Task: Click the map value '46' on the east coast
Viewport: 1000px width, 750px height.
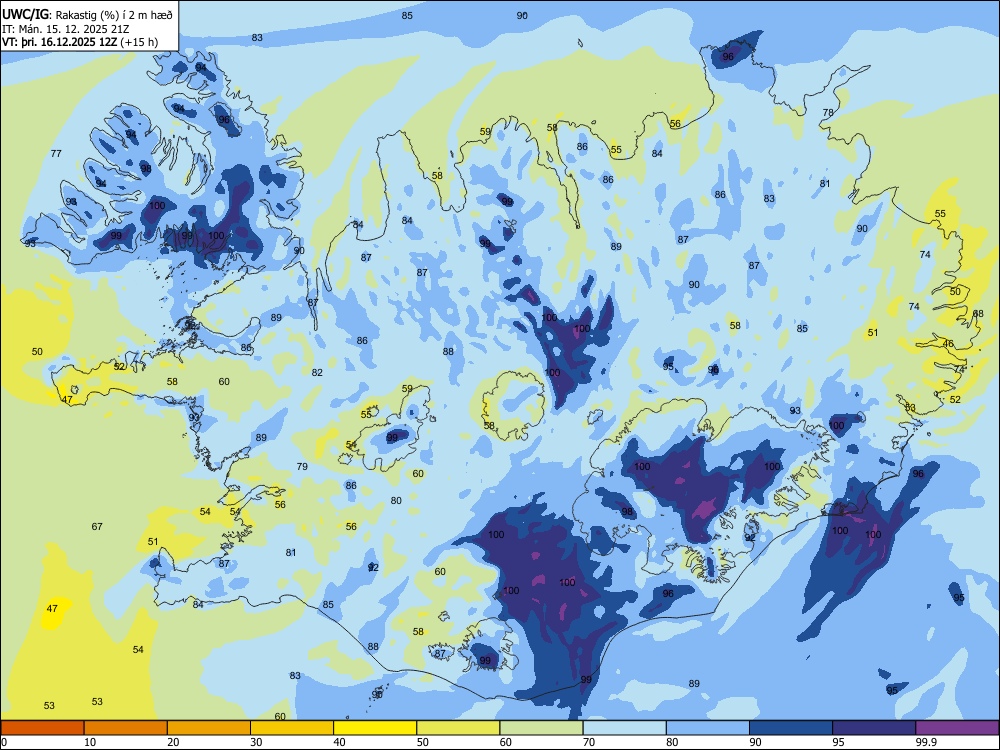Action: (x=948, y=344)
